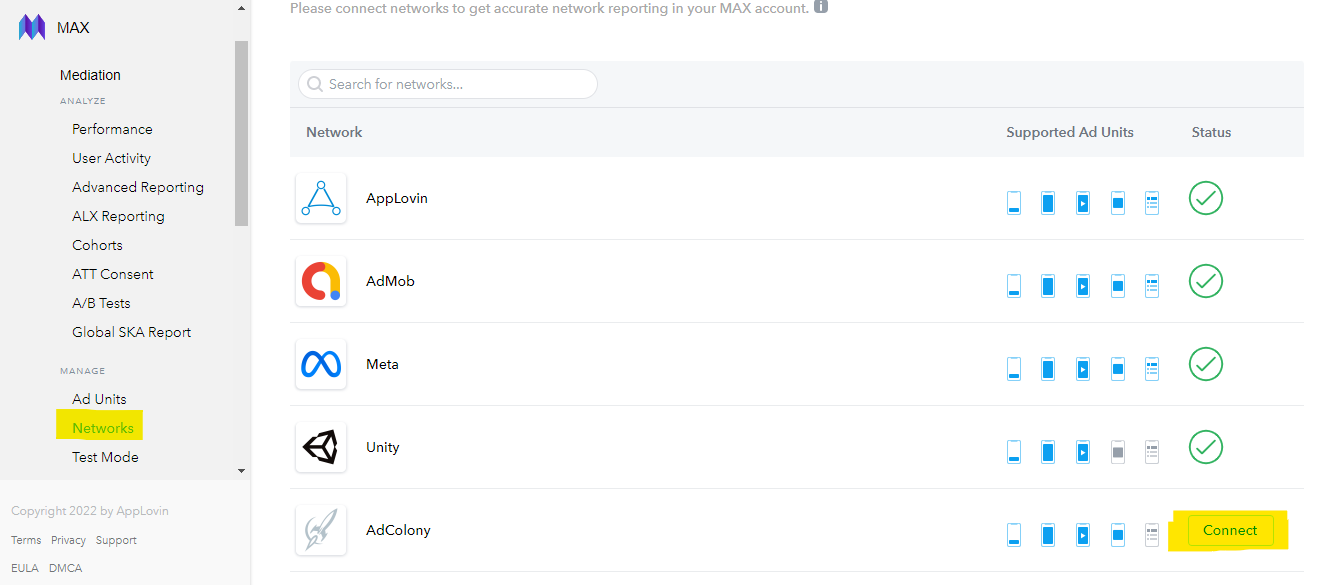Click the sidebar scroll down arrow
The height and width of the screenshot is (585, 1336).
[x=241, y=470]
